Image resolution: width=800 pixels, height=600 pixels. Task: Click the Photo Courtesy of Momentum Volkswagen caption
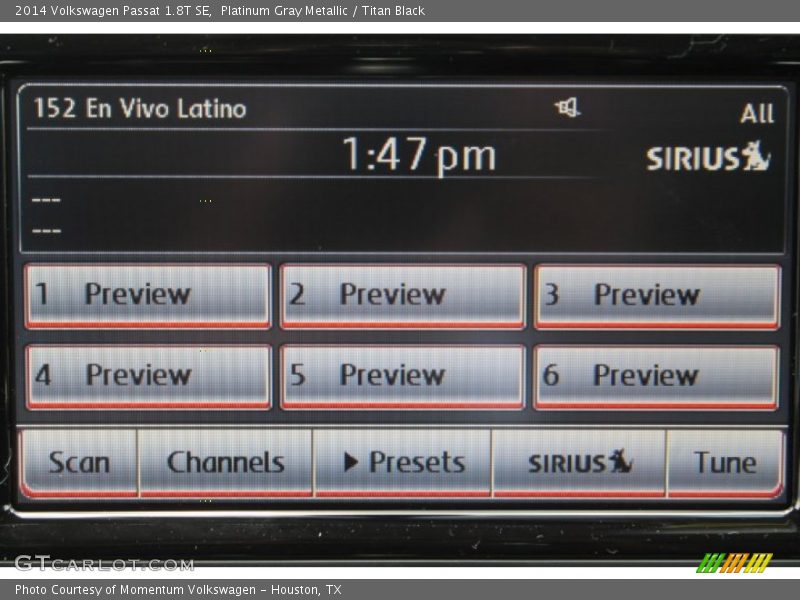(178, 590)
